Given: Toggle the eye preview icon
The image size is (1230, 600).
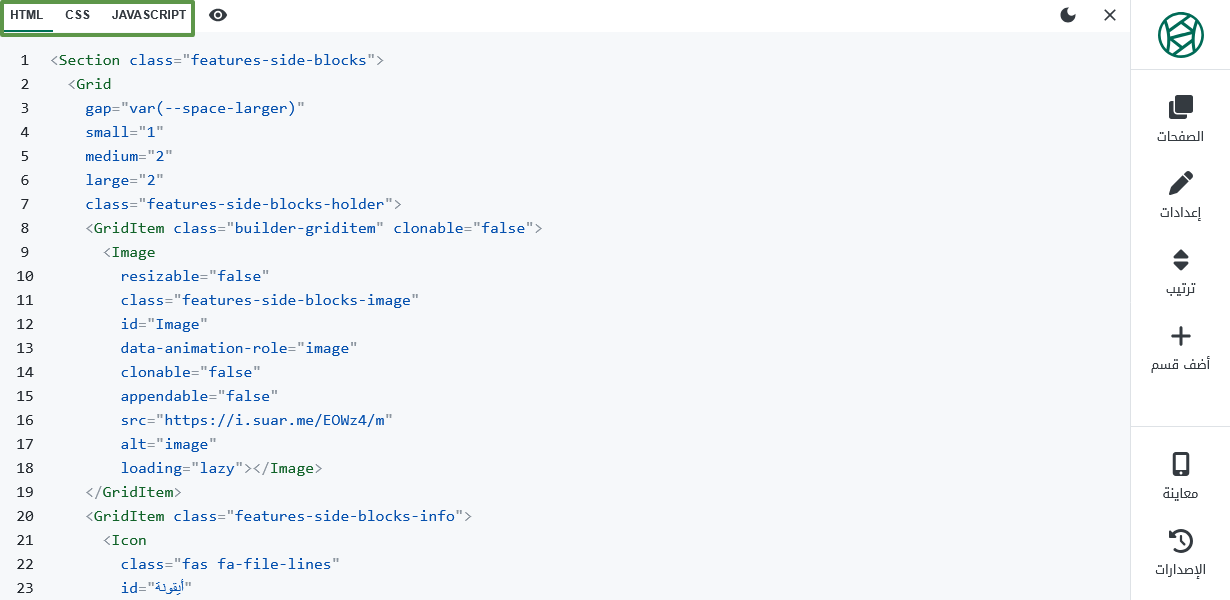Looking at the screenshot, I should (x=218, y=15).
